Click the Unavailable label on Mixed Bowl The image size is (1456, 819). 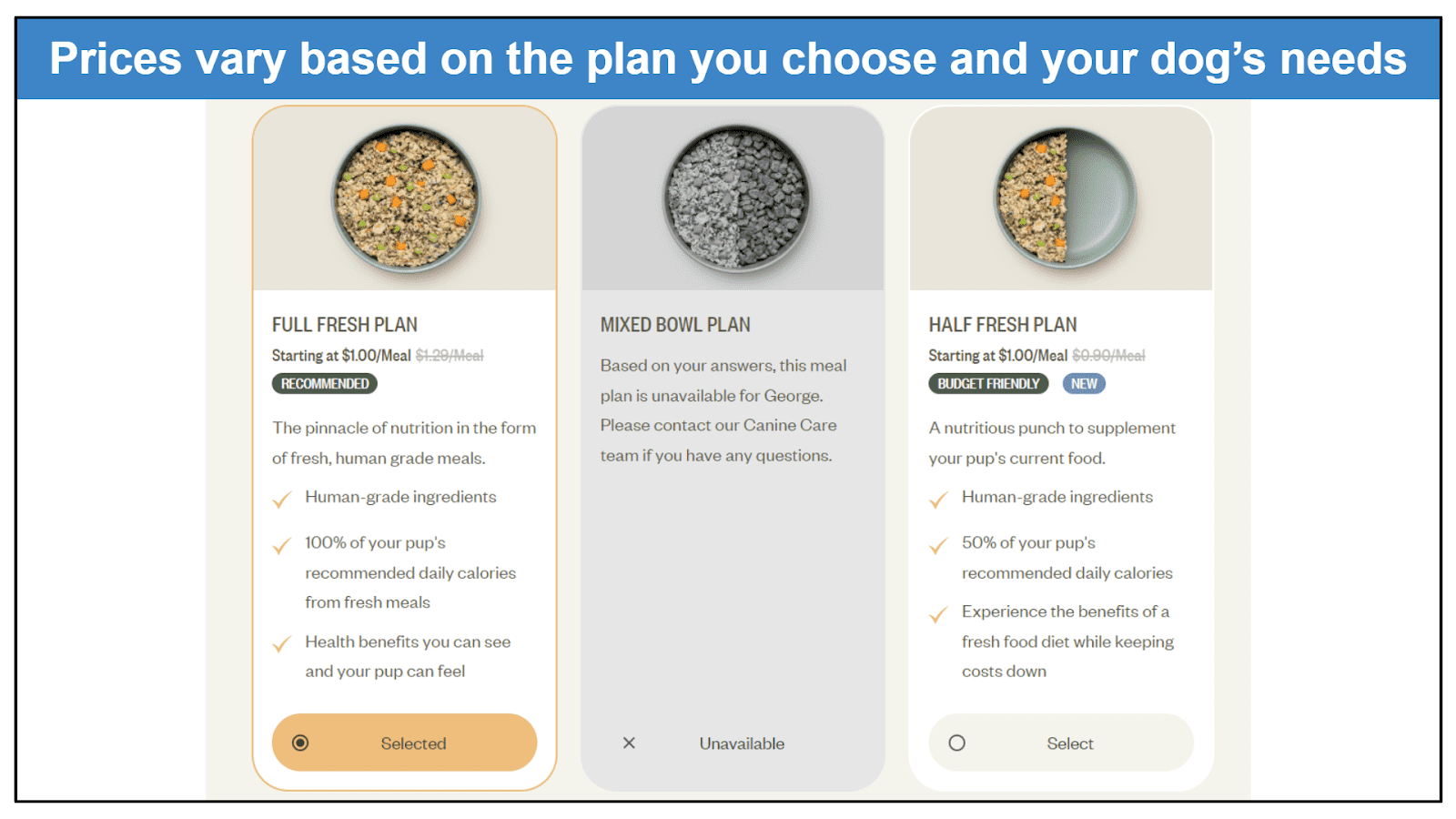[x=742, y=743]
